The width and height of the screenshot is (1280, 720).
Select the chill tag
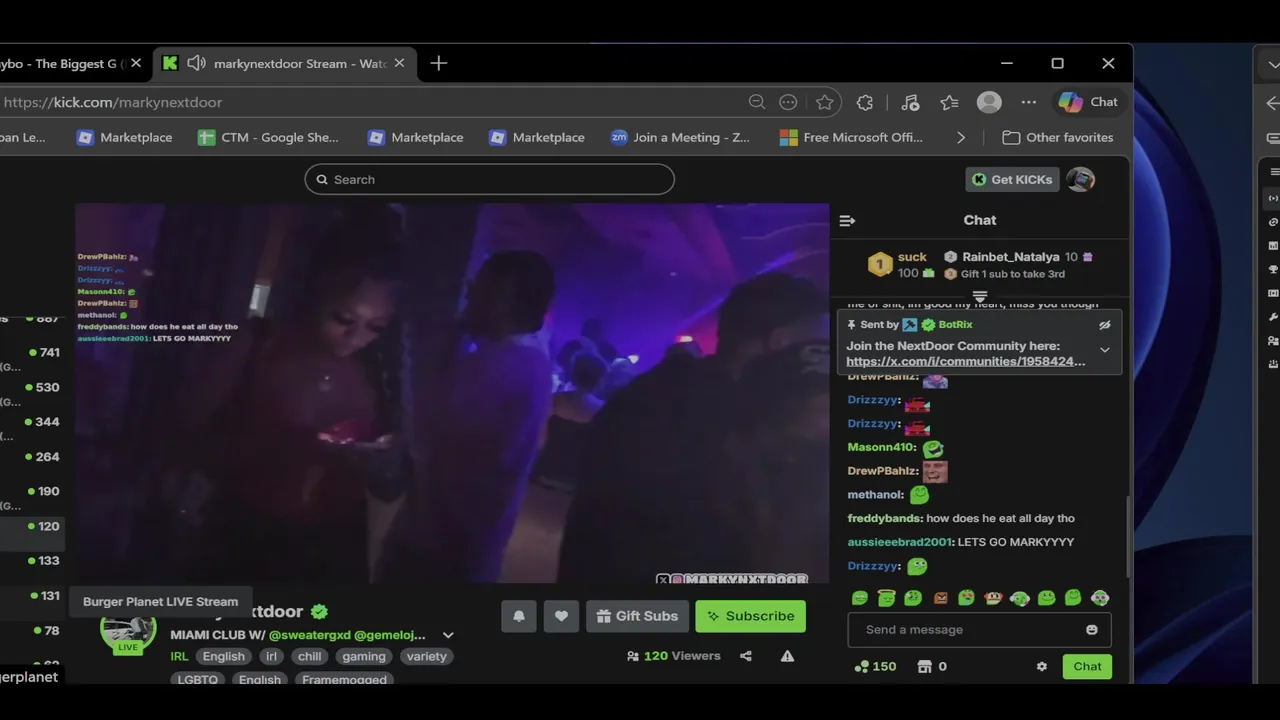coord(310,656)
